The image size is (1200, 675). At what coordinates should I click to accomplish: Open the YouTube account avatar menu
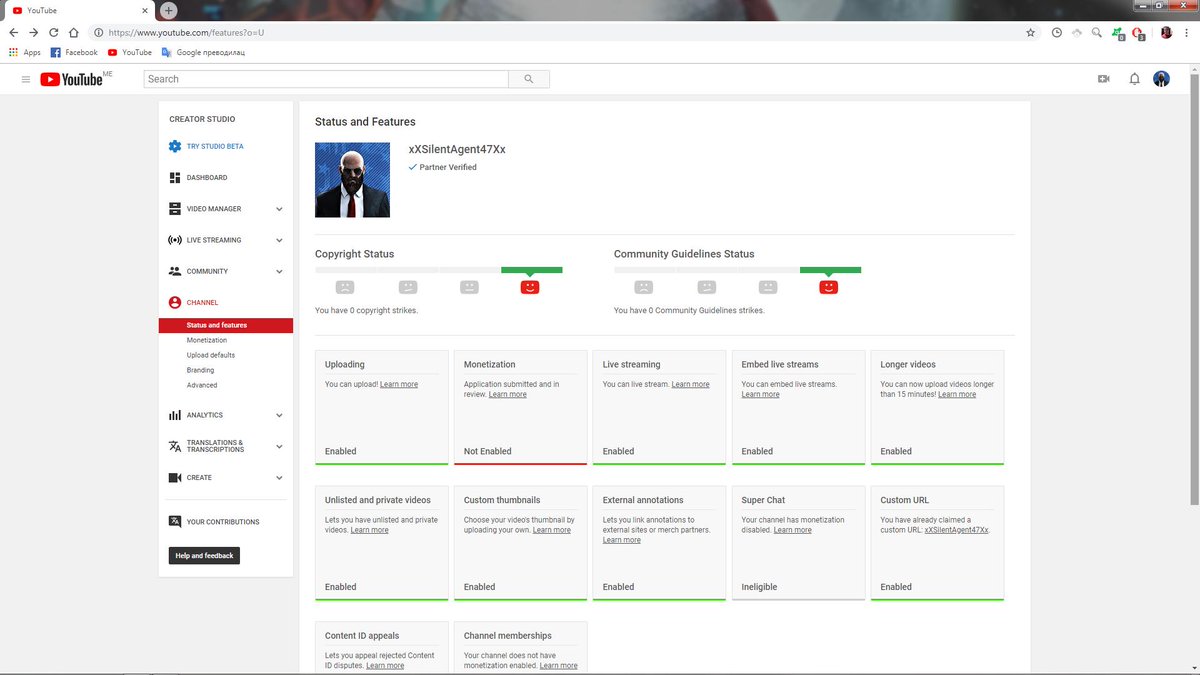pos(1161,79)
